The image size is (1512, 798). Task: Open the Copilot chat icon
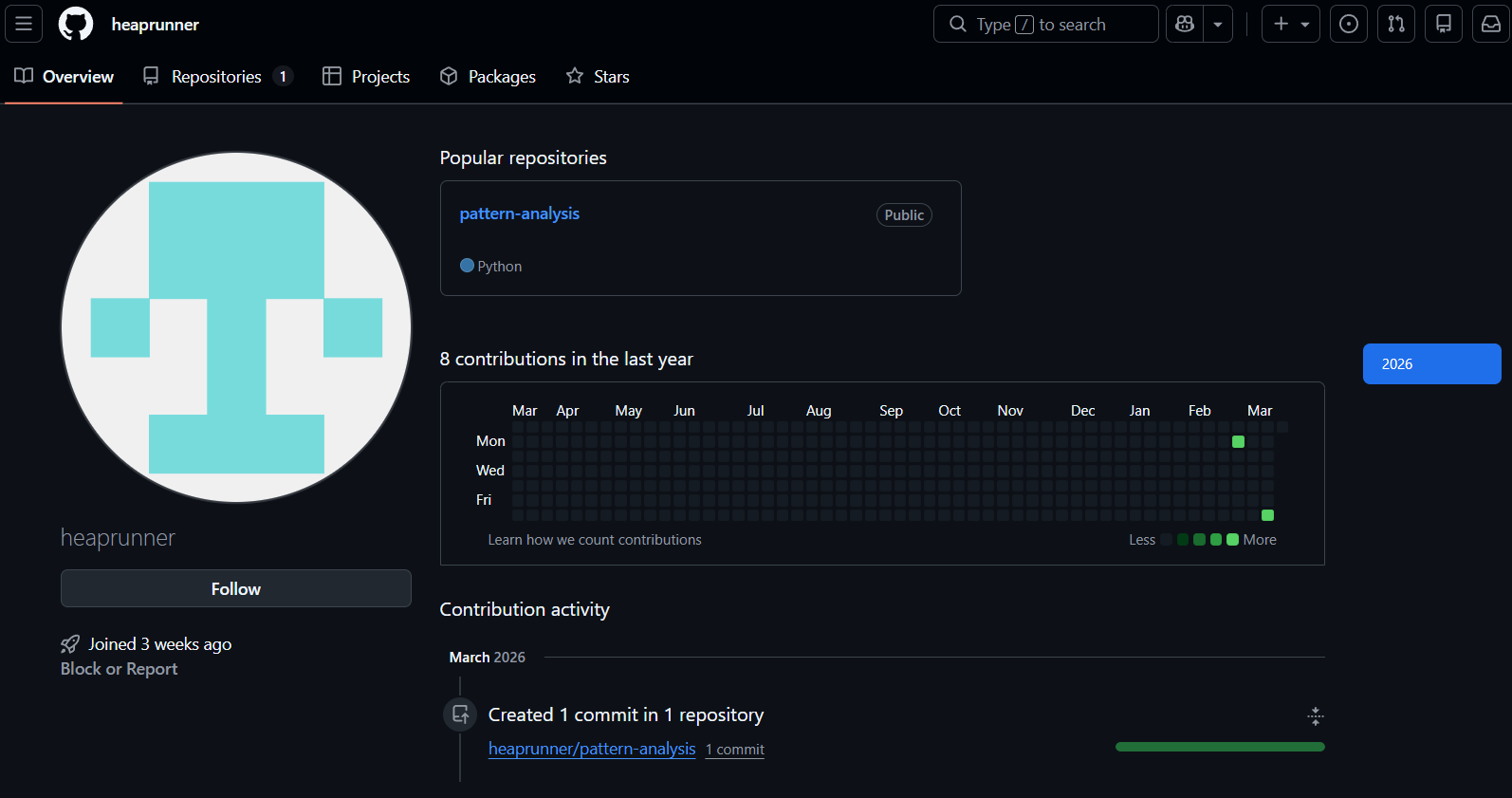pos(1185,24)
